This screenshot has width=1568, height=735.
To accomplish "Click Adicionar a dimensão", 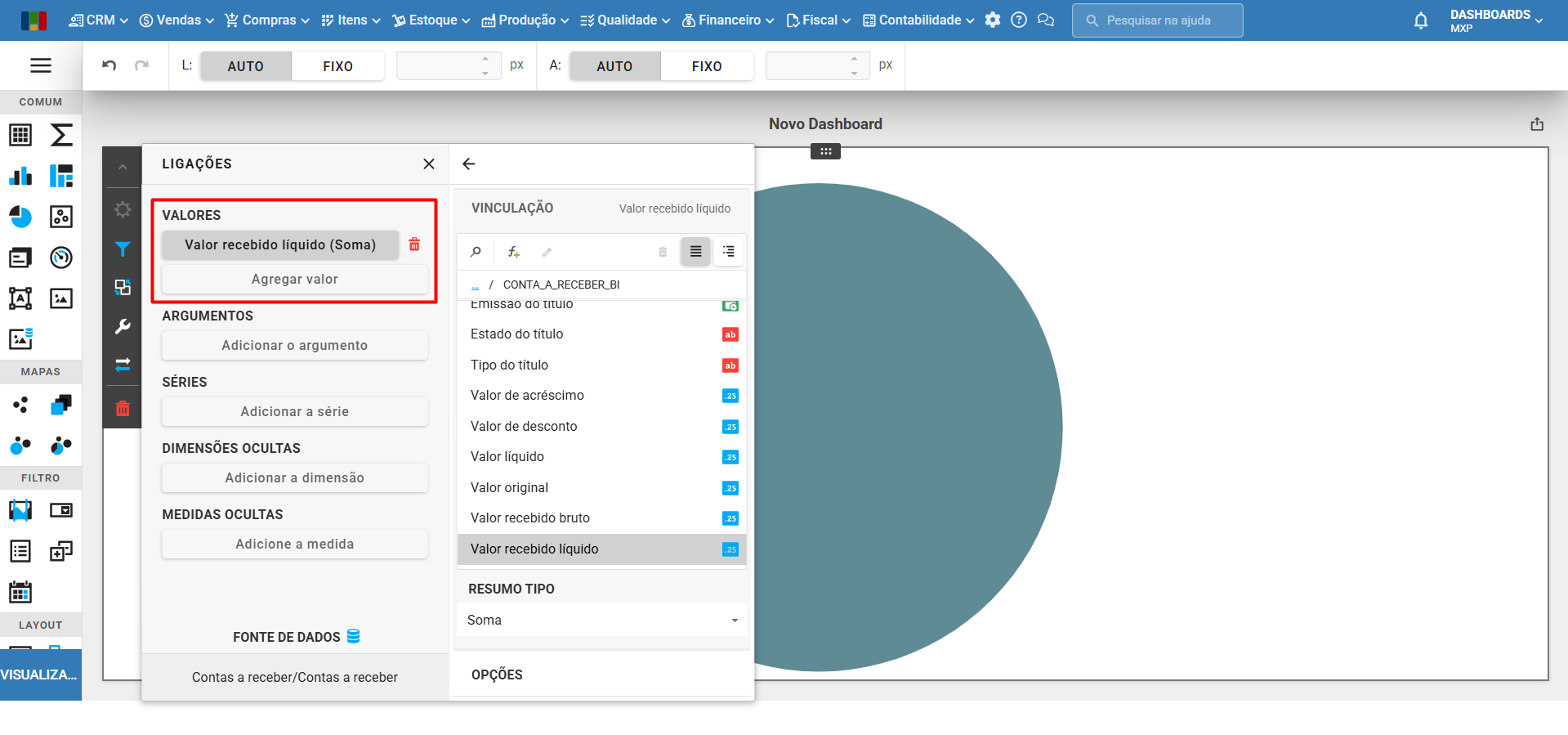I will coord(295,477).
